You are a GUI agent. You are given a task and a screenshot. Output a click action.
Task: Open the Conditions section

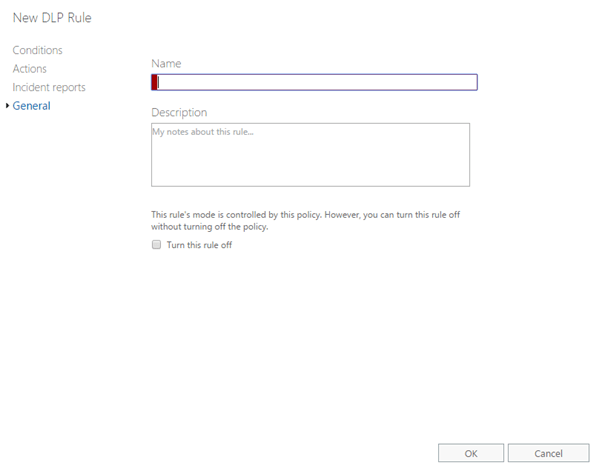tap(37, 50)
